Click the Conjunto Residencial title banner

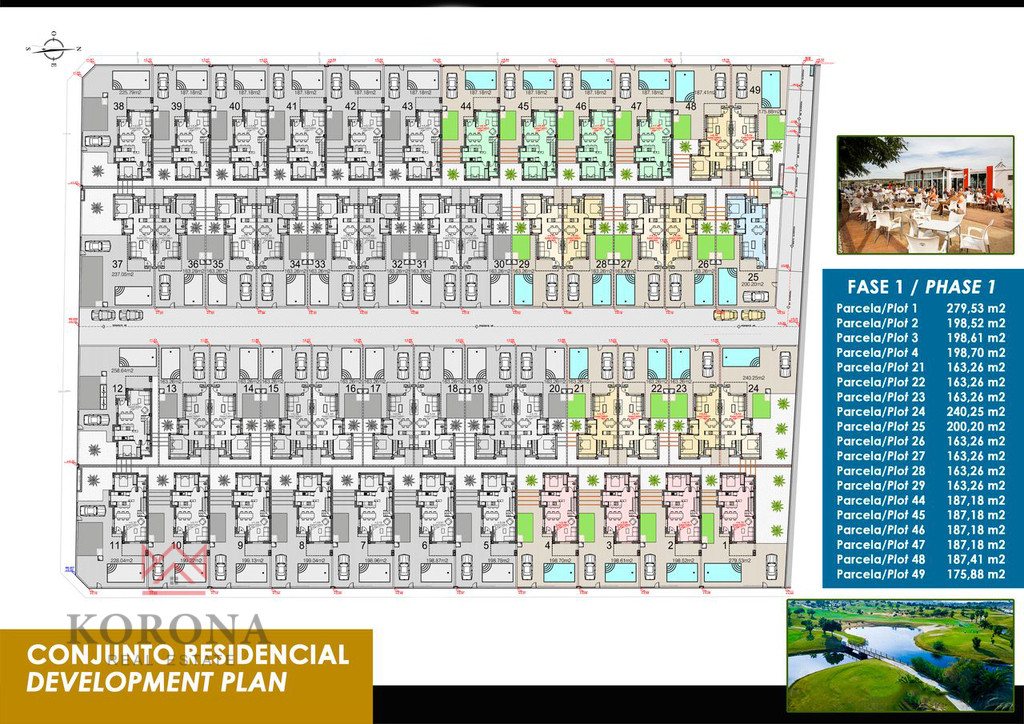pos(186,668)
